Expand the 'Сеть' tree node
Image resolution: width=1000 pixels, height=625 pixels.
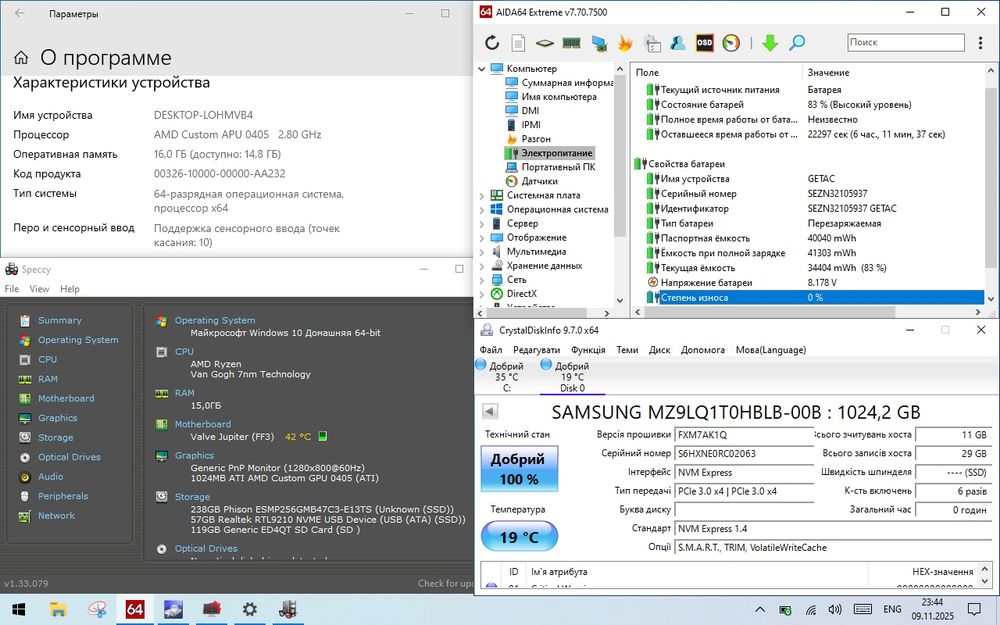[x=482, y=280]
